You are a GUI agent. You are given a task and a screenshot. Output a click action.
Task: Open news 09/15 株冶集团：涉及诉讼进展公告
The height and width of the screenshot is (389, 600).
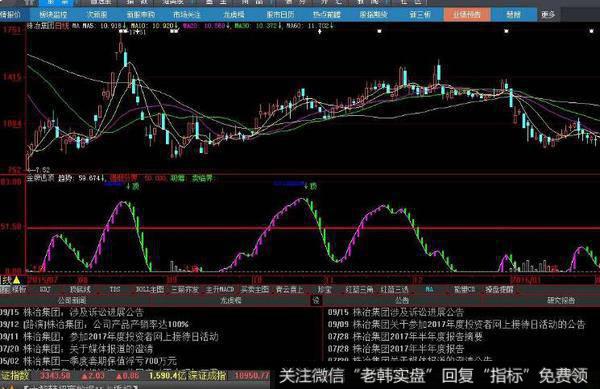pyautogui.click(x=72, y=313)
